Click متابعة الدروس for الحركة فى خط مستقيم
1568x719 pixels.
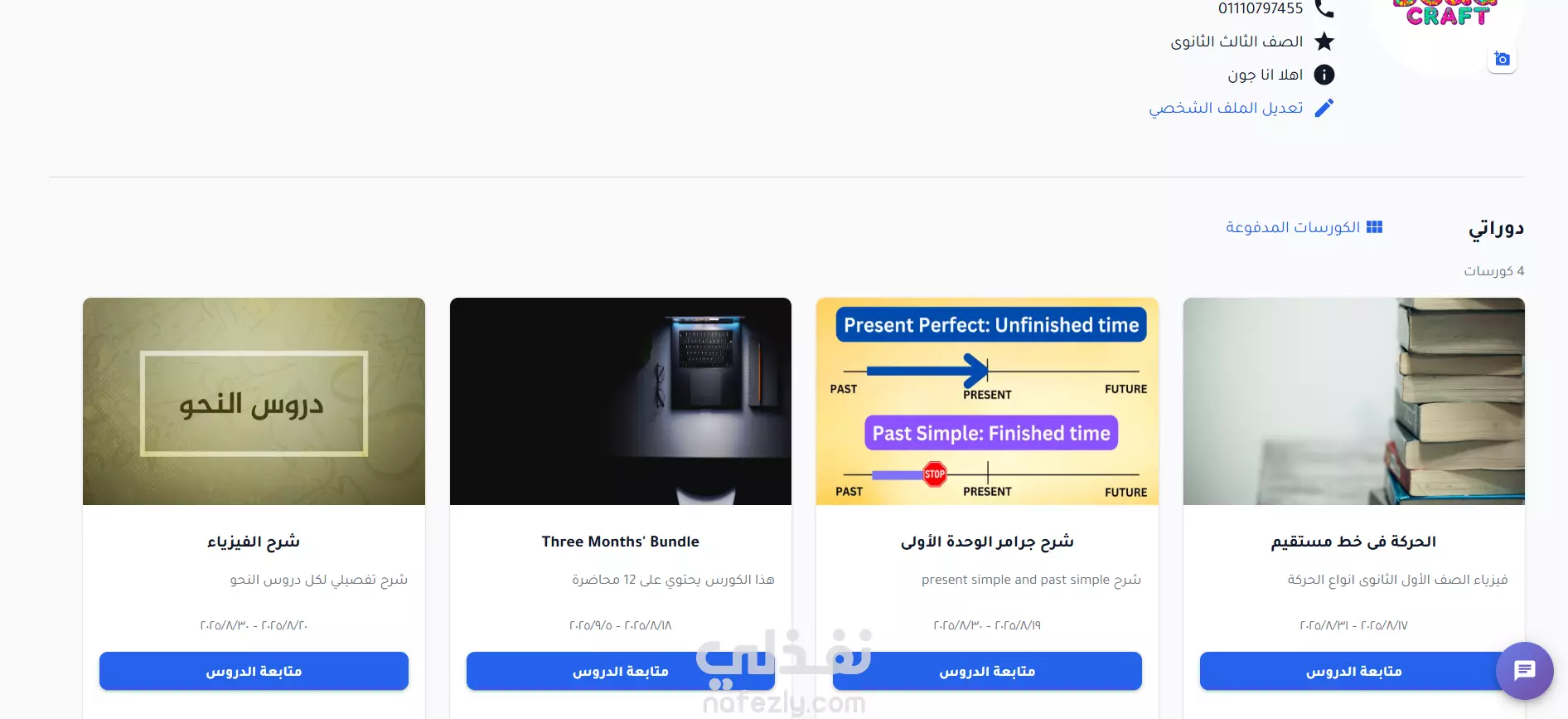pos(1354,671)
